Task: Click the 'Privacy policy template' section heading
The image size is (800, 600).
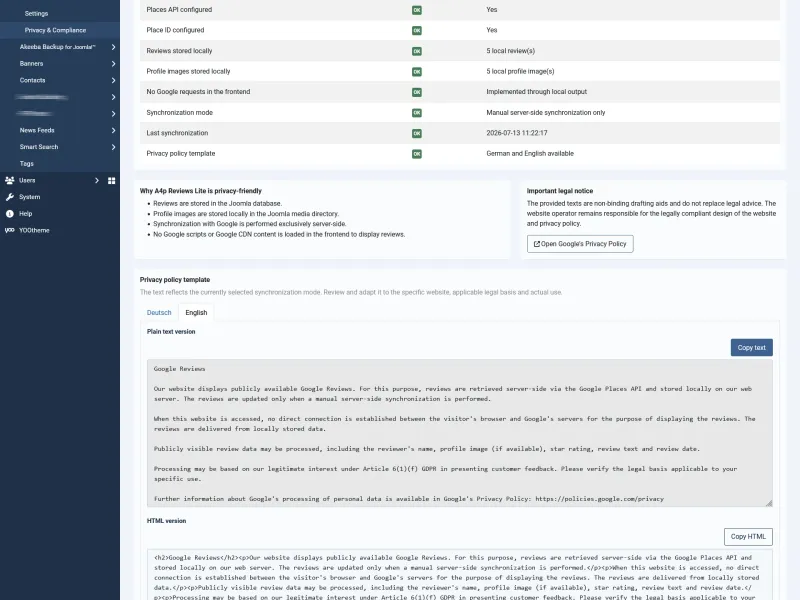Action: pos(175,280)
